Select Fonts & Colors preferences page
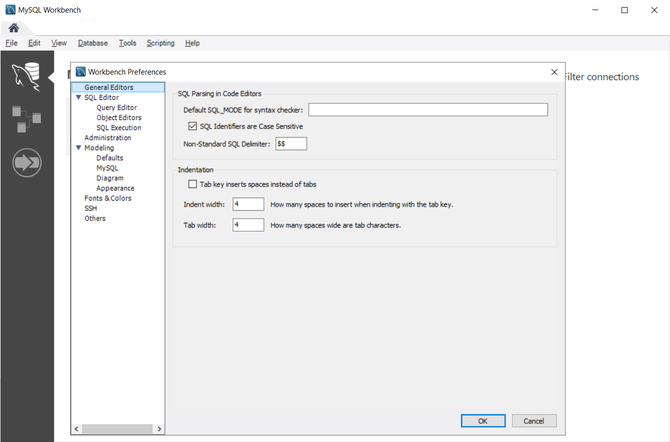670x442 pixels. [x=108, y=198]
